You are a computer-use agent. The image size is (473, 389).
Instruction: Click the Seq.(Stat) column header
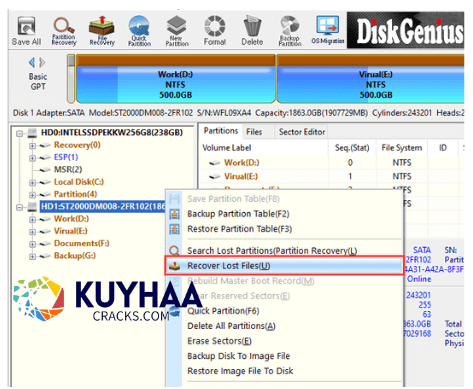(352, 148)
